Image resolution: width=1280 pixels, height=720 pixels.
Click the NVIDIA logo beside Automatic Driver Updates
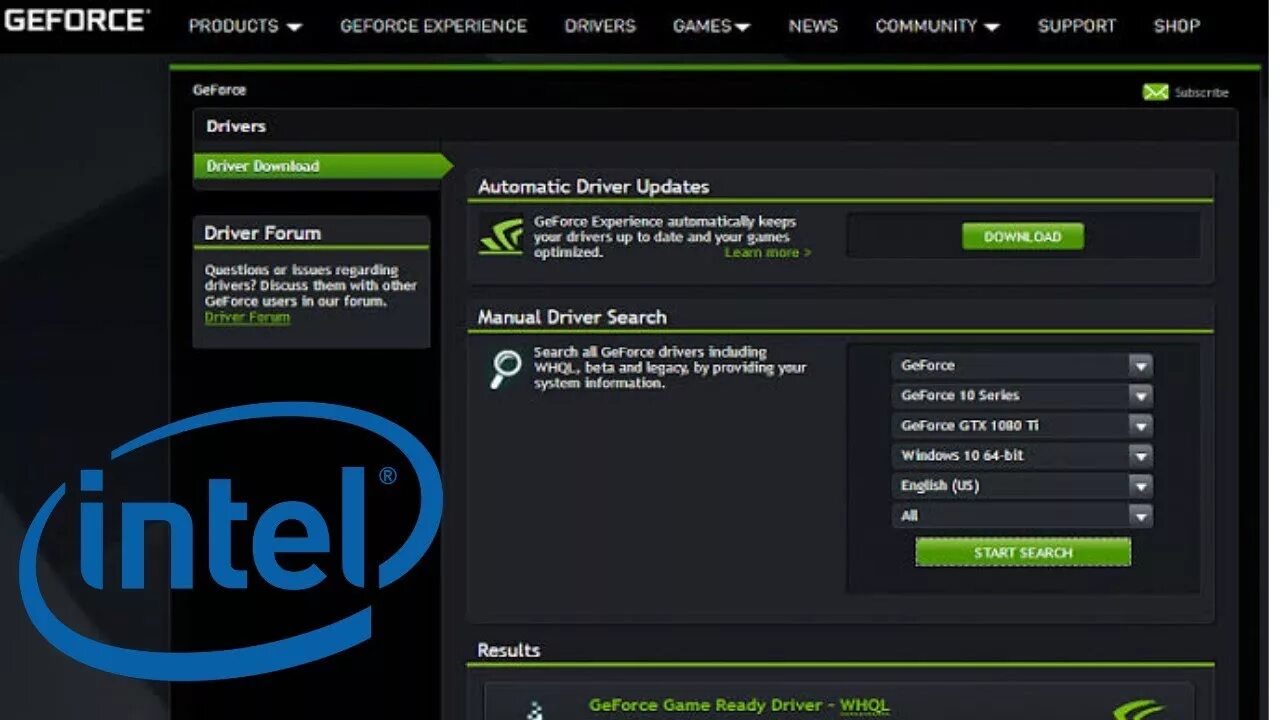coord(501,236)
